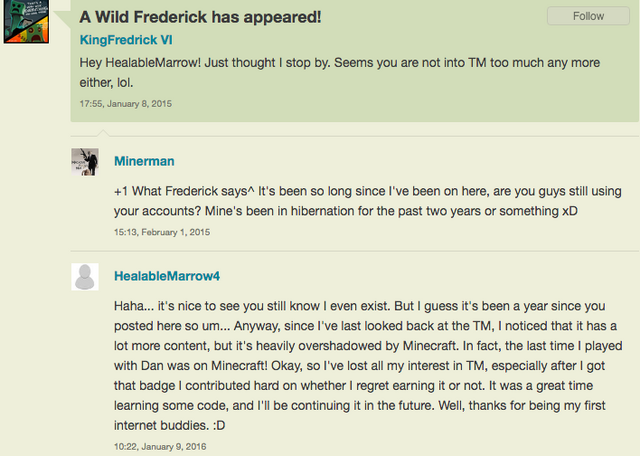640x456 pixels.
Task: Click KingFredrick VI's creeper avatar image
Action: pos(26,21)
